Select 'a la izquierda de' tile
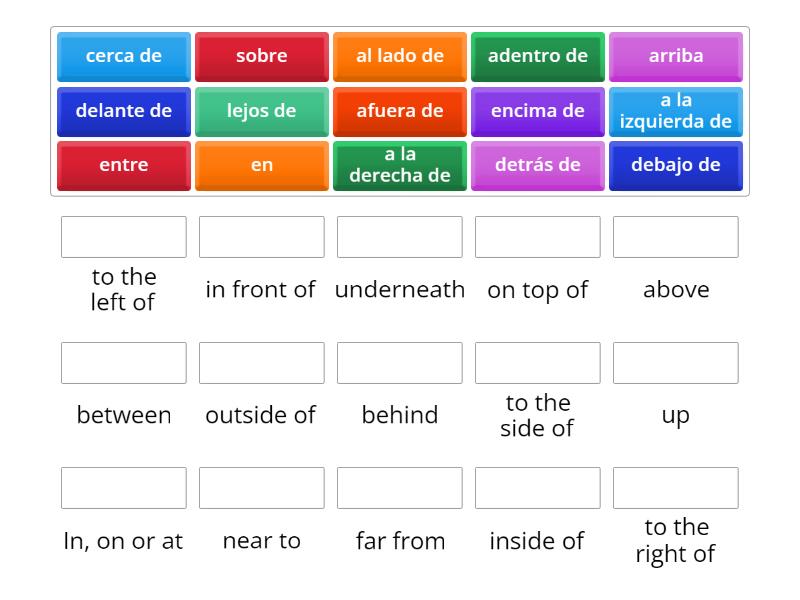Screen dimensions: 800x600 (x=676, y=111)
